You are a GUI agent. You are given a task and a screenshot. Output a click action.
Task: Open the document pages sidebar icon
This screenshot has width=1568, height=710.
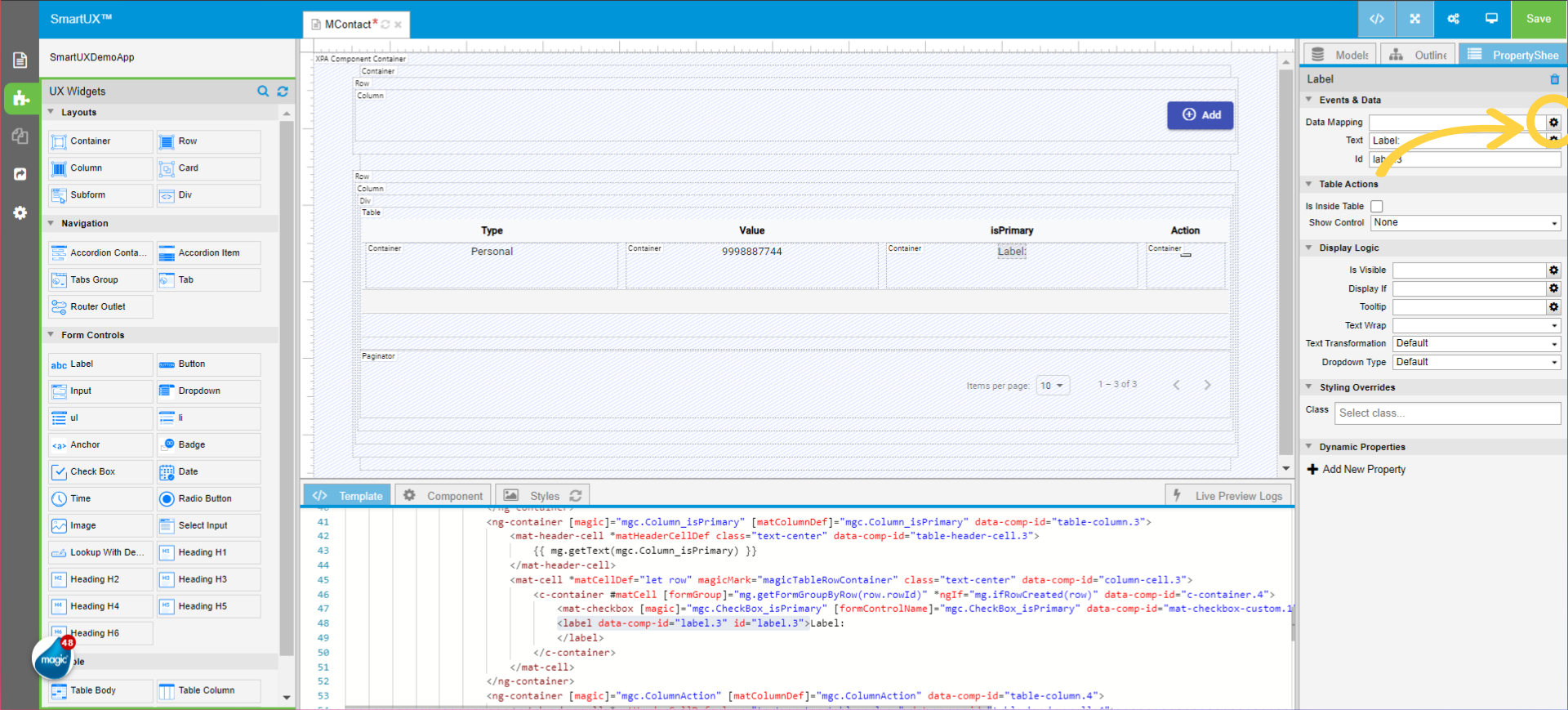[20, 60]
